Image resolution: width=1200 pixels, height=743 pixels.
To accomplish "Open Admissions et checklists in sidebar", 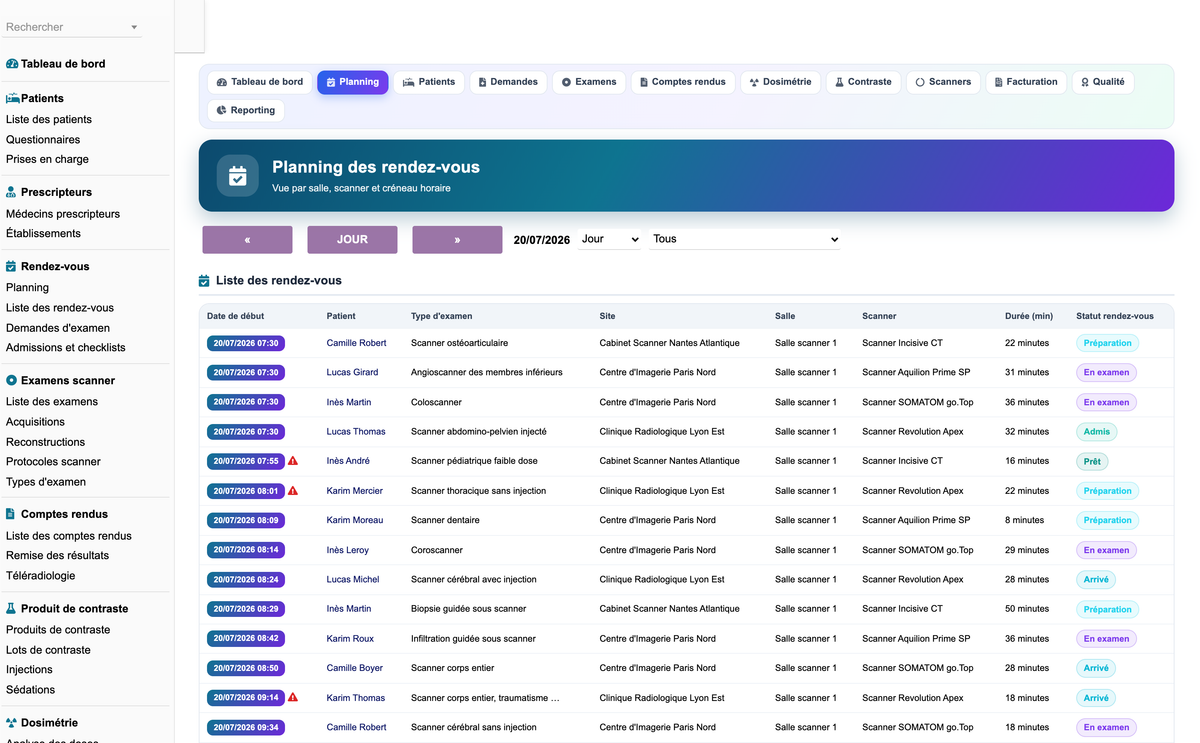I will 66,348.
